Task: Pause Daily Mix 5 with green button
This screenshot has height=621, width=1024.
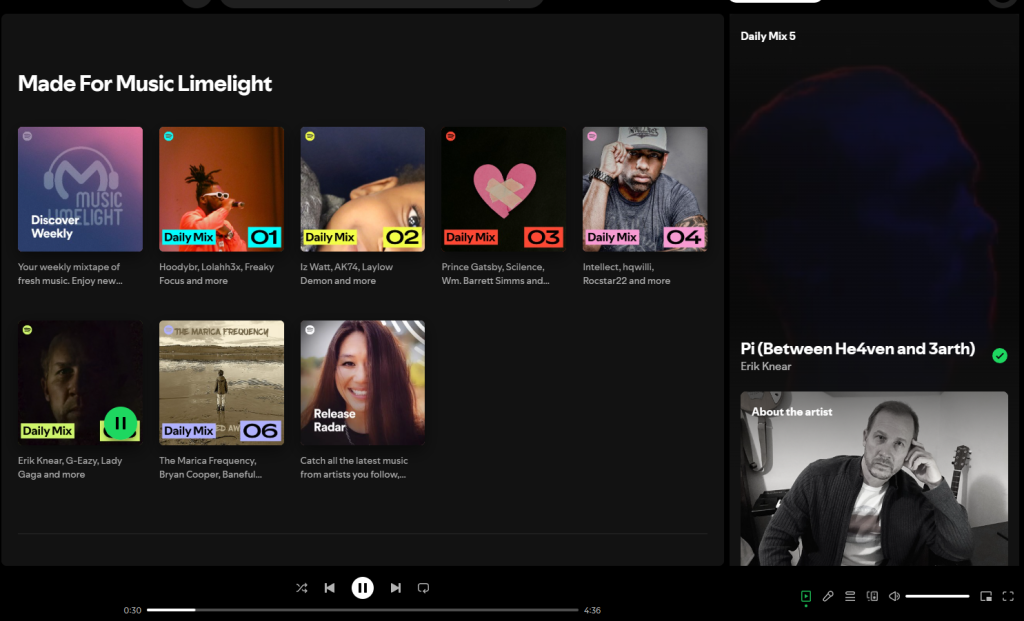Action: coord(121,423)
